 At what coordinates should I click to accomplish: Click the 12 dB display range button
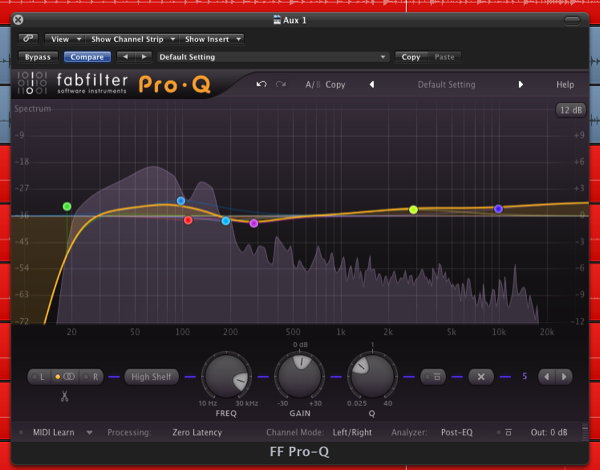(570, 108)
